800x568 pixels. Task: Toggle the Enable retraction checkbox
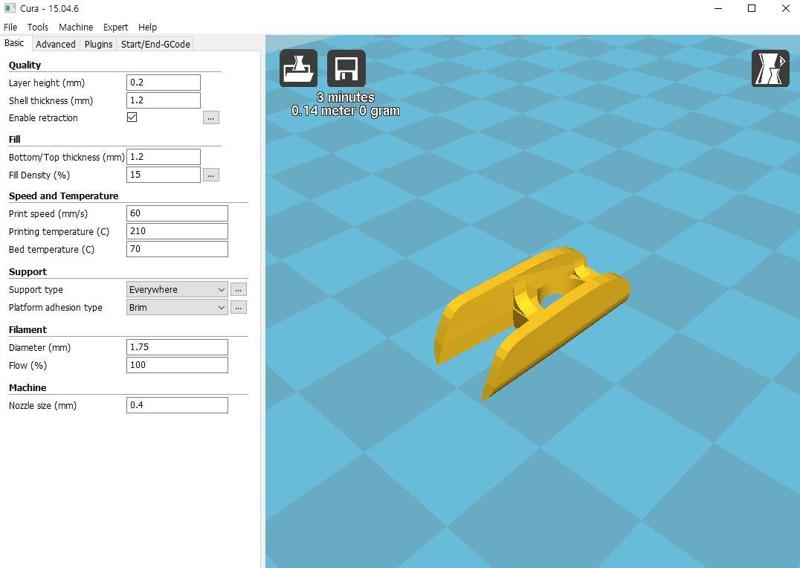[x=132, y=117]
